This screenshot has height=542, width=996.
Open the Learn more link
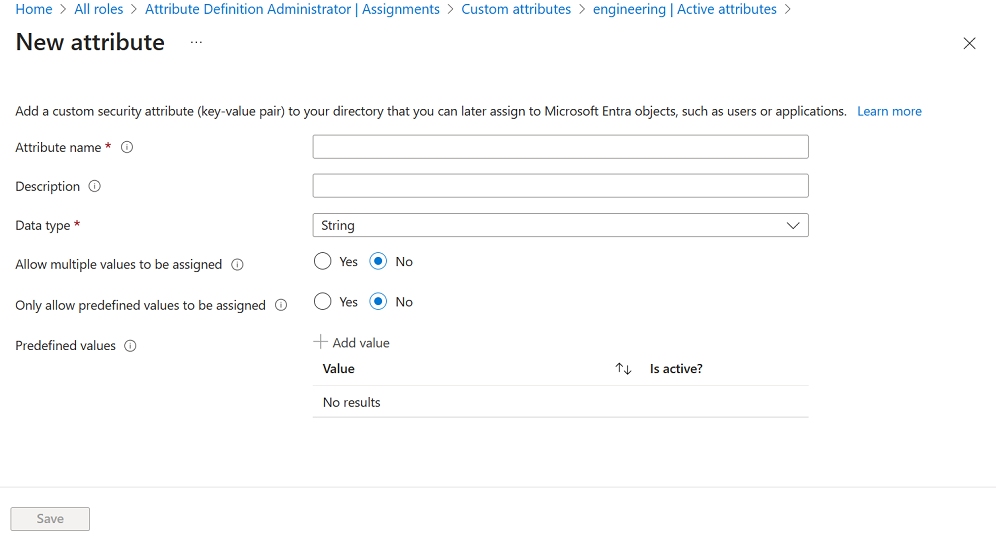click(889, 111)
